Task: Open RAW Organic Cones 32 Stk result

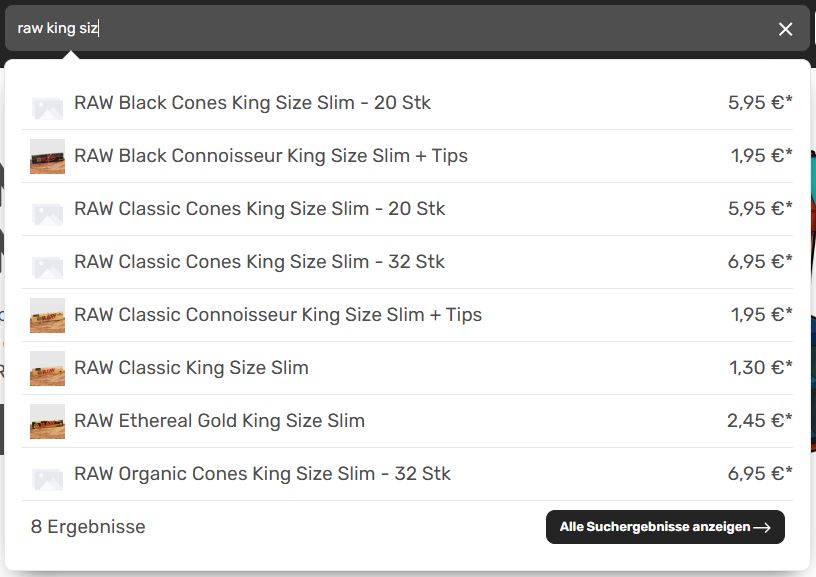Action: coord(262,474)
